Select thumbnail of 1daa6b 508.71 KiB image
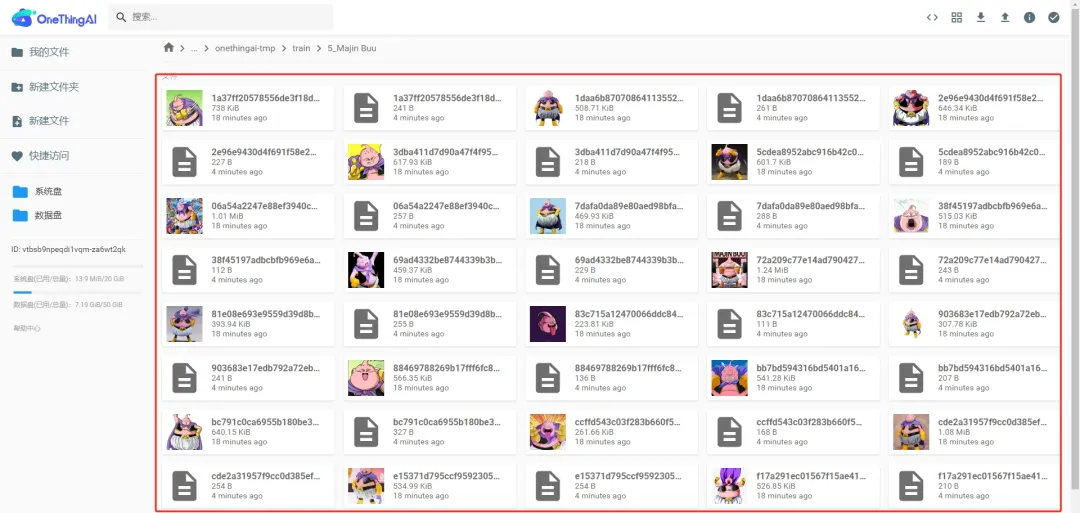 tap(548, 108)
